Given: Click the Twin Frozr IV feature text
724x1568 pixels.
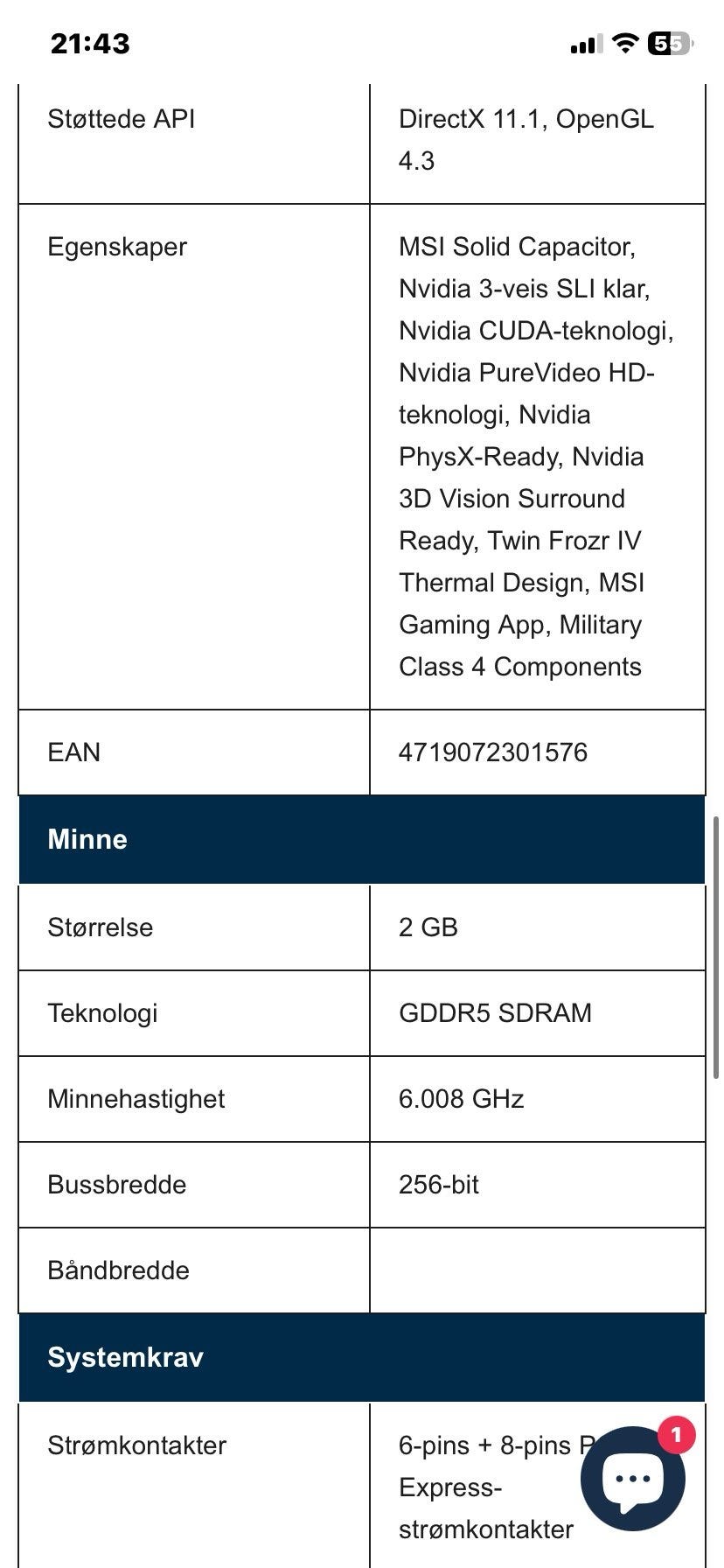Looking at the screenshot, I should click(565, 541).
